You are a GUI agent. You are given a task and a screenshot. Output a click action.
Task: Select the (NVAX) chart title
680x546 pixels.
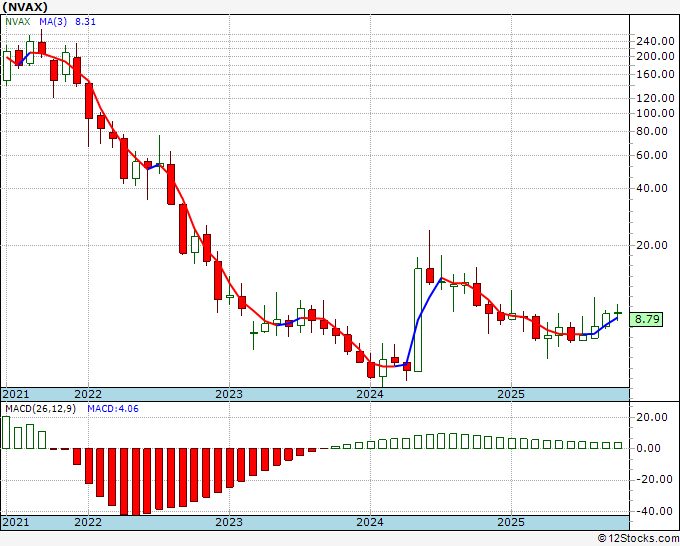(25, 7)
